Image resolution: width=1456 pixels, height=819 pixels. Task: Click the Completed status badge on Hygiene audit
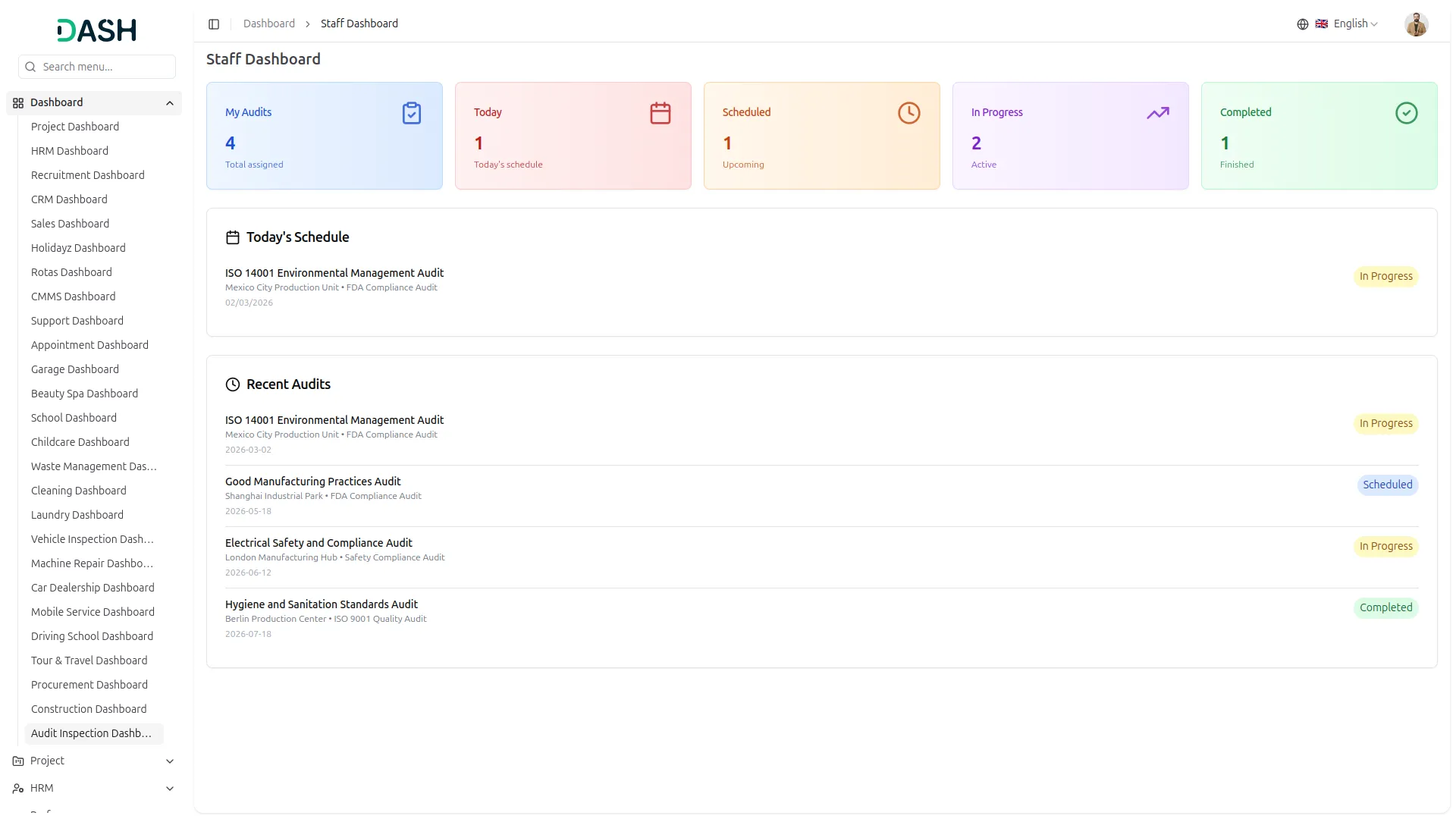(x=1385, y=607)
